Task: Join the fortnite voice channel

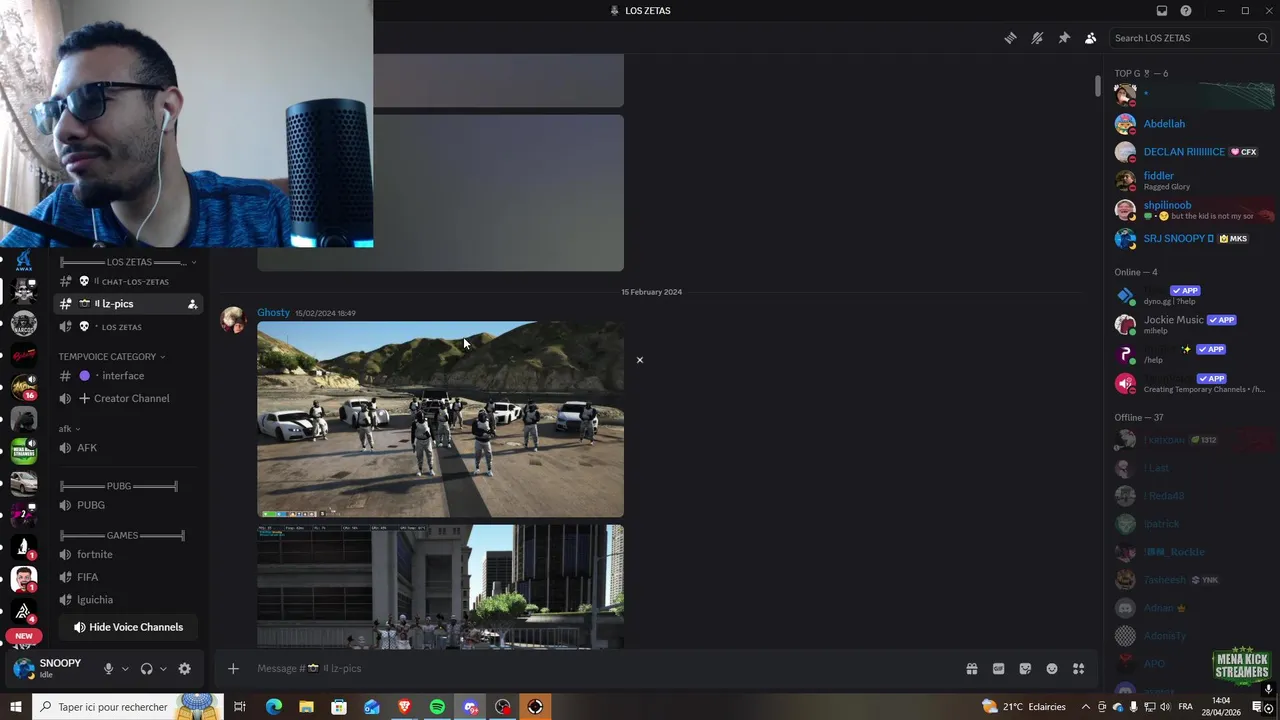Action: [x=128, y=555]
